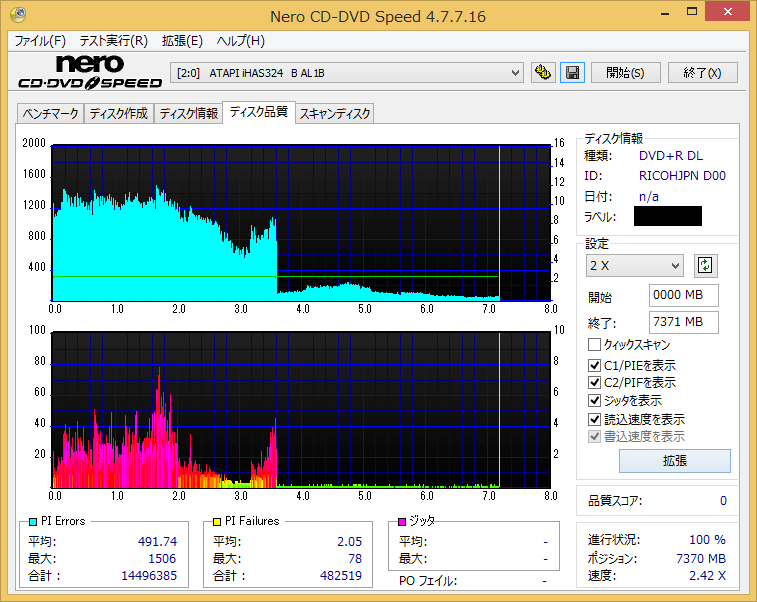
Task: Click the PI Failures graph area
Action: point(301,410)
